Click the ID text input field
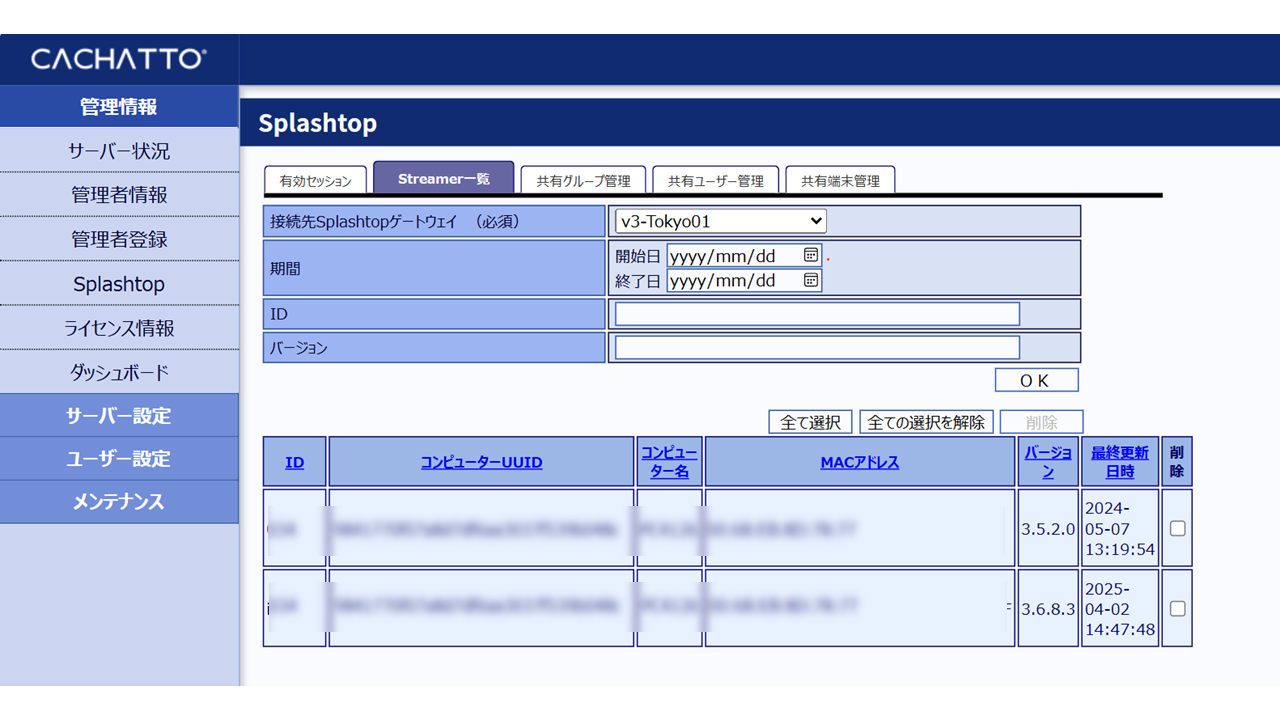 coord(816,314)
